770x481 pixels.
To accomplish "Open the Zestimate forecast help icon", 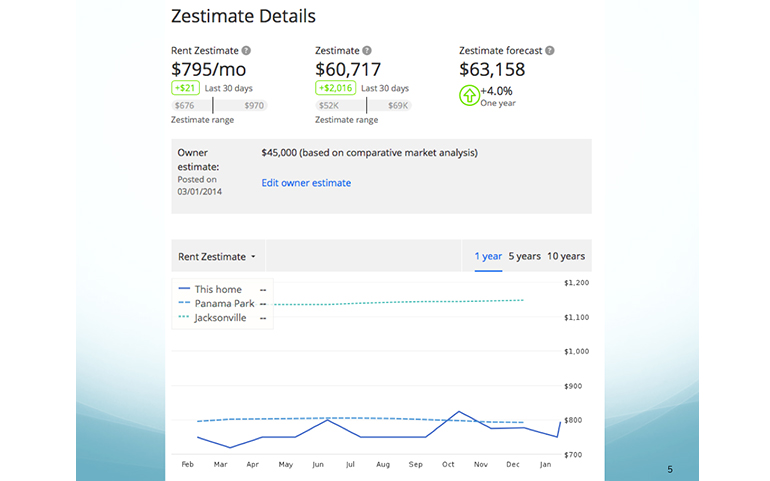I will 550,51.
